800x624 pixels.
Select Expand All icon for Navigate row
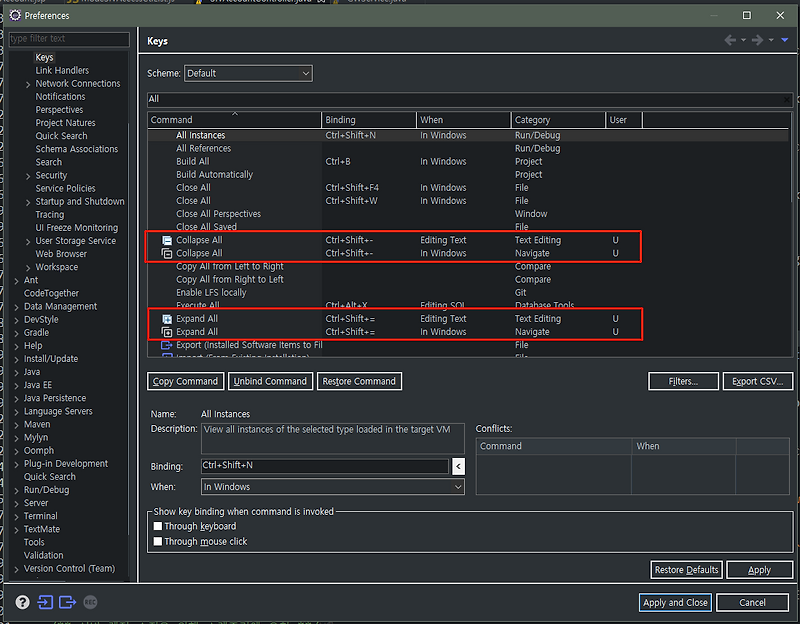(167, 332)
